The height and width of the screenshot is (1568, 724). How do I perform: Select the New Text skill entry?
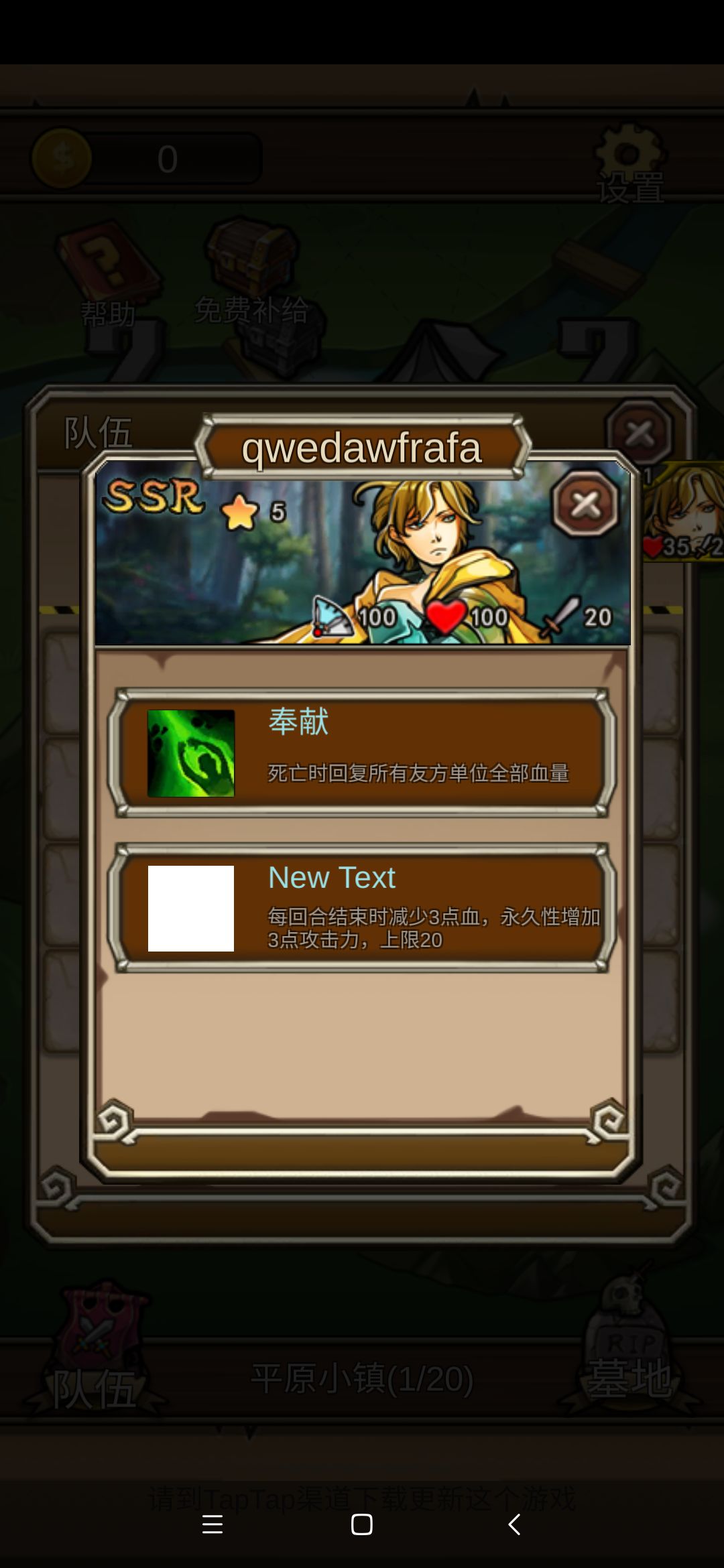(362, 908)
